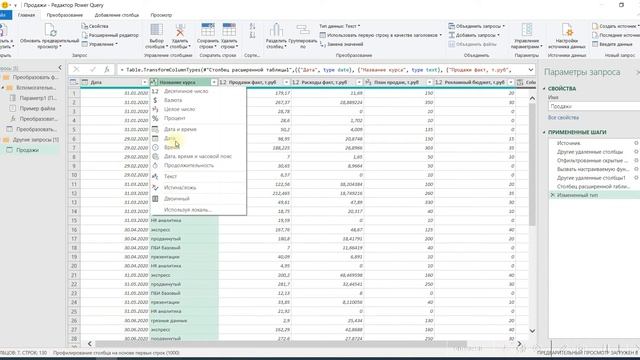Open Свойства in the Запрос group
This screenshot has width=640, height=360.
[x=95, y=26]
